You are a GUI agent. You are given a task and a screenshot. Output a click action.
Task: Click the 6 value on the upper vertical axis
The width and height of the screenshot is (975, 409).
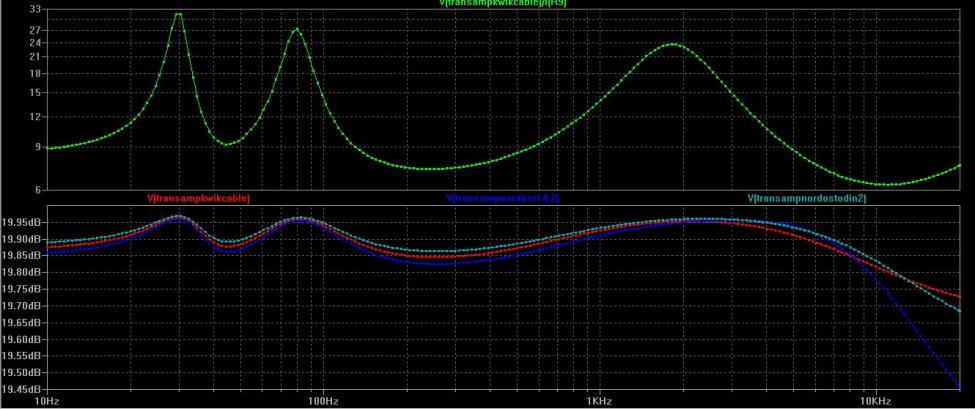(37, 190)
